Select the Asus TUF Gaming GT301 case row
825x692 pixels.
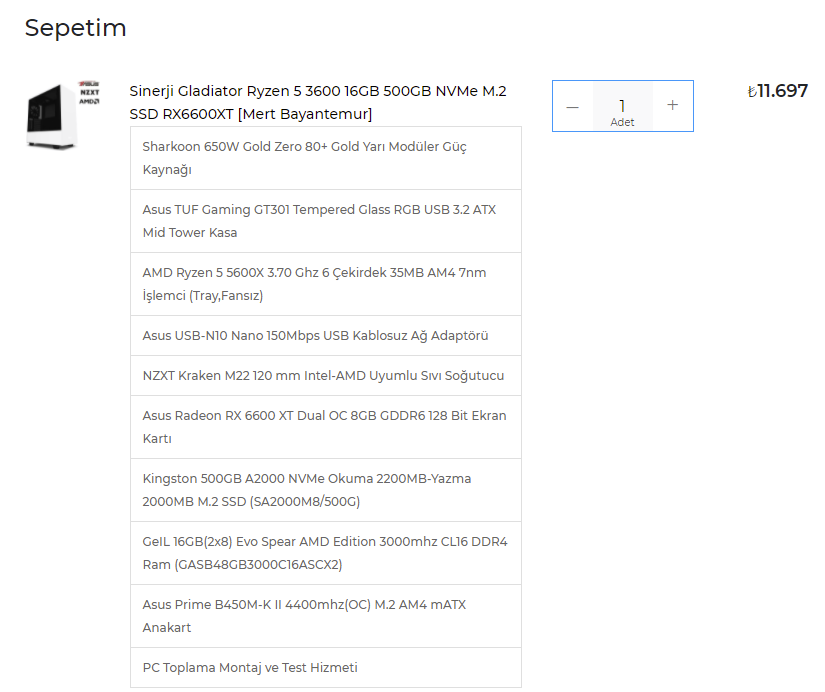pyautogui.click(x=326, y=221)
